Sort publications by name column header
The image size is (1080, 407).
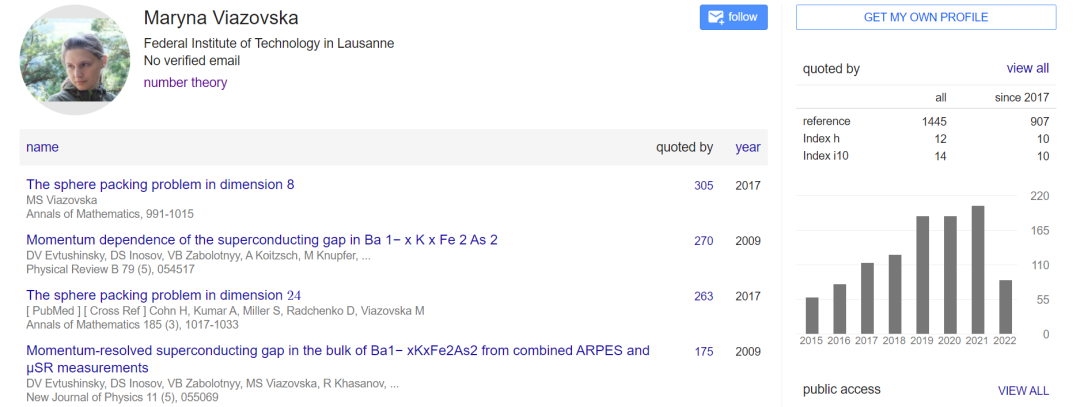42,147
